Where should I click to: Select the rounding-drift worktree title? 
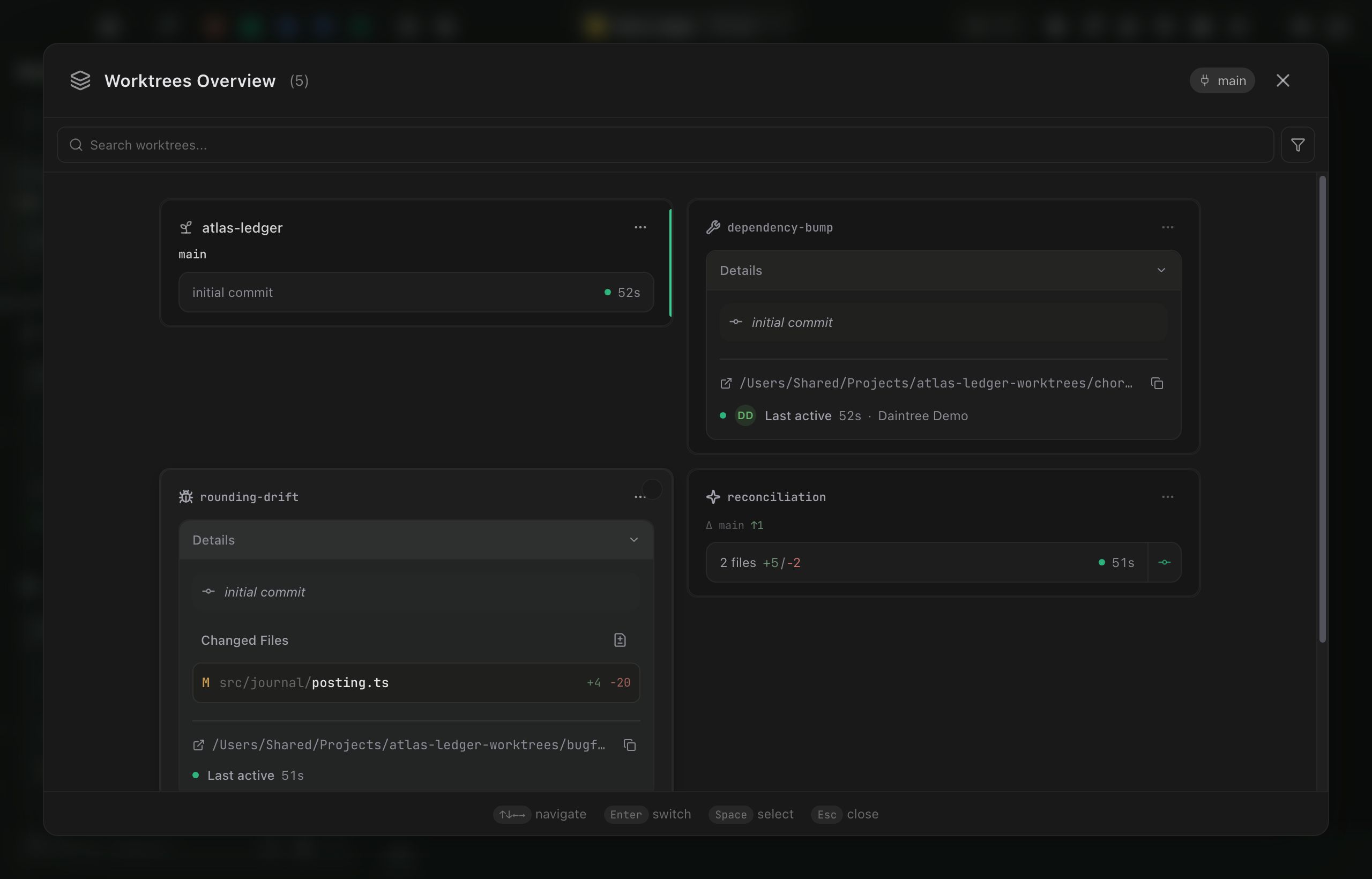249,497
